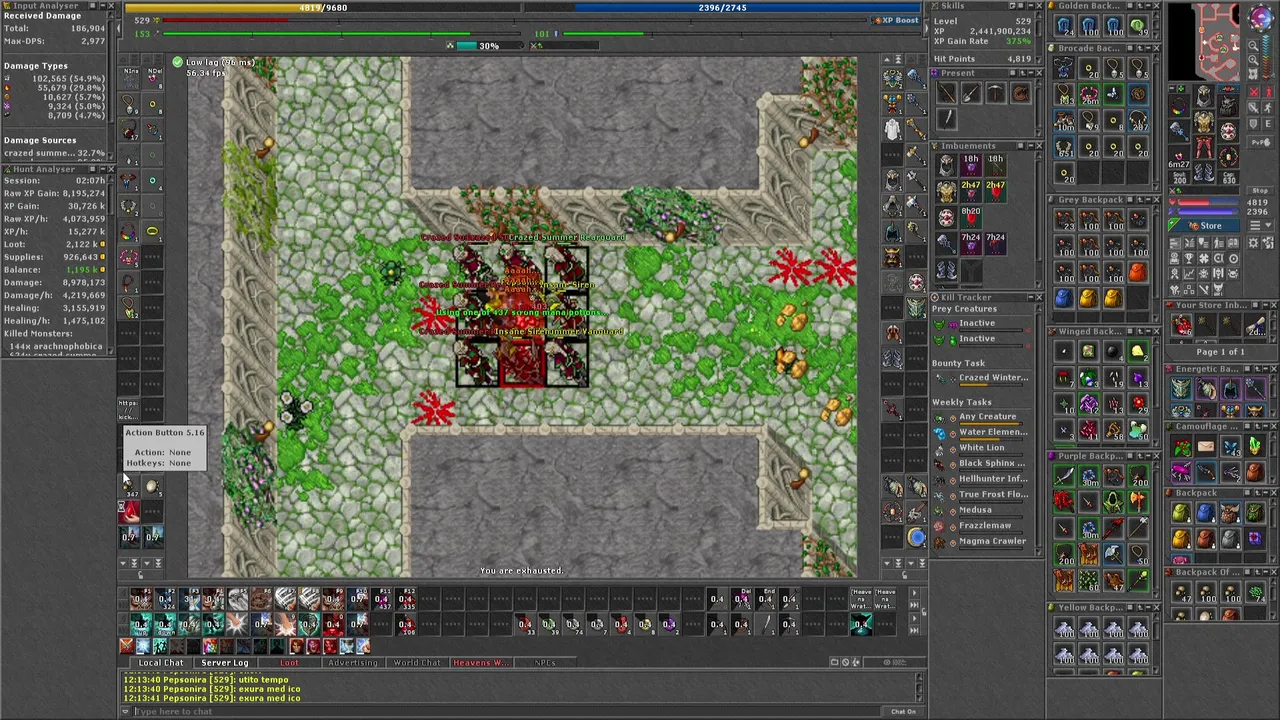Open chat channel dropdown beside input
This screenshot has height=720, width=1280.
[125, 712]
